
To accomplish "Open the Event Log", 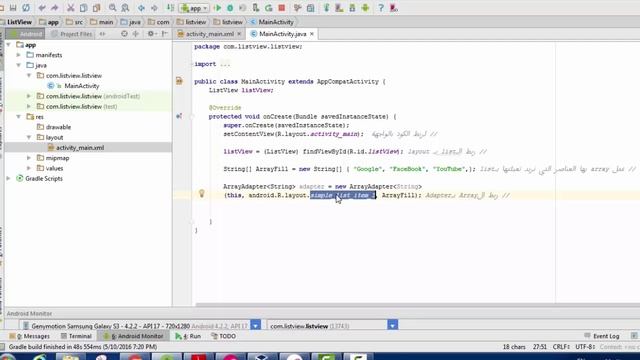I will (602, 336).
